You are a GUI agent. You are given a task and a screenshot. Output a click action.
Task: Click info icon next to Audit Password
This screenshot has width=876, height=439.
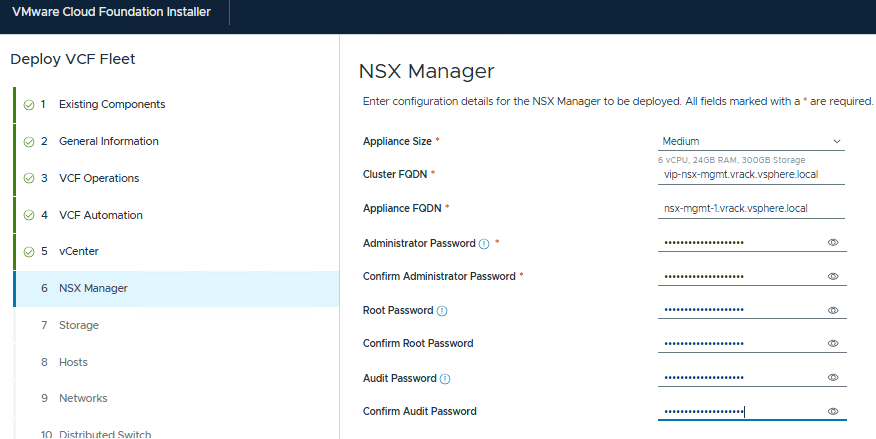445,379
